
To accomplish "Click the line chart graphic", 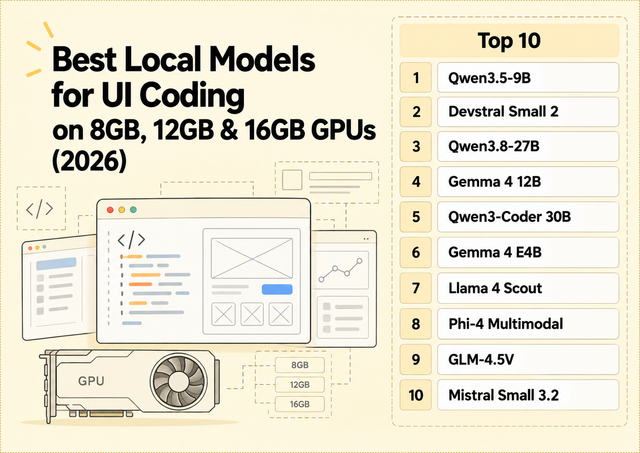I will coord(341,269).
